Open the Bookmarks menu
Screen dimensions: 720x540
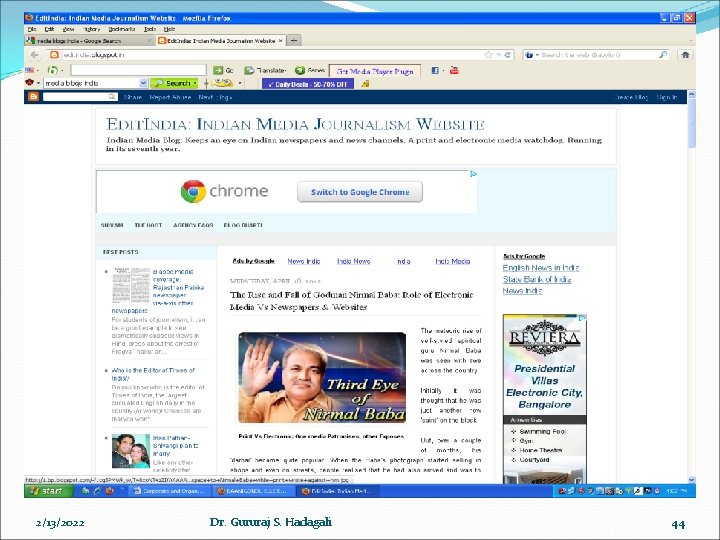pyautogui.click(x=122, y=29)
